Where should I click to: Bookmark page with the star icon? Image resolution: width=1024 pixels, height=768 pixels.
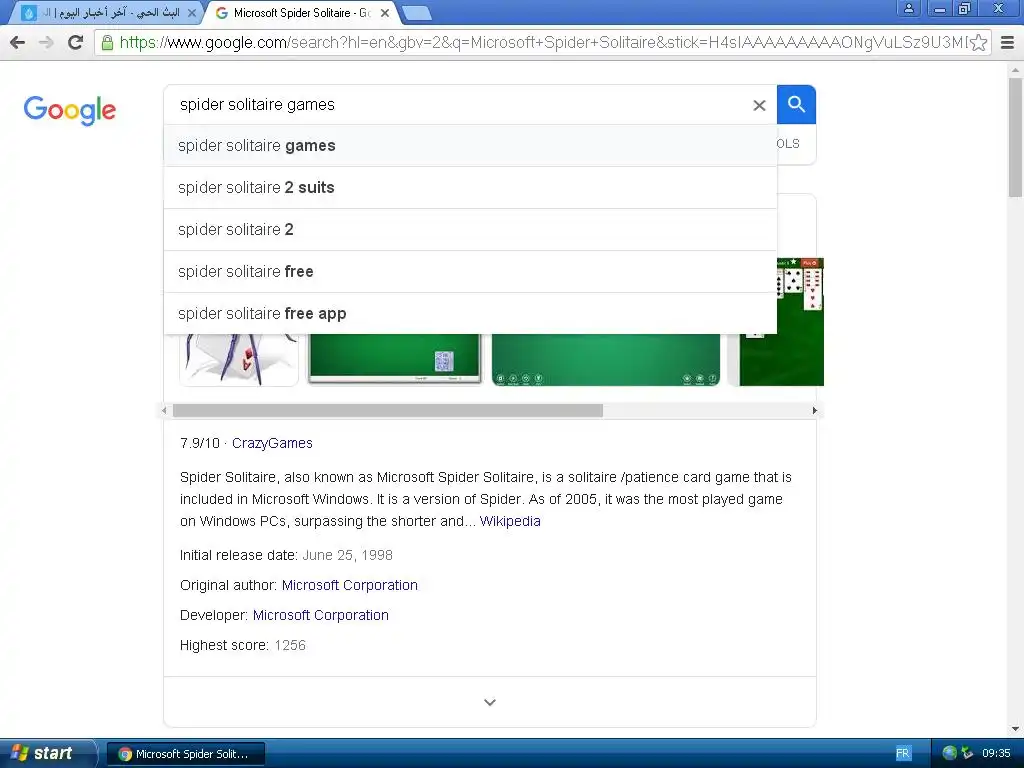click(978, 42)
